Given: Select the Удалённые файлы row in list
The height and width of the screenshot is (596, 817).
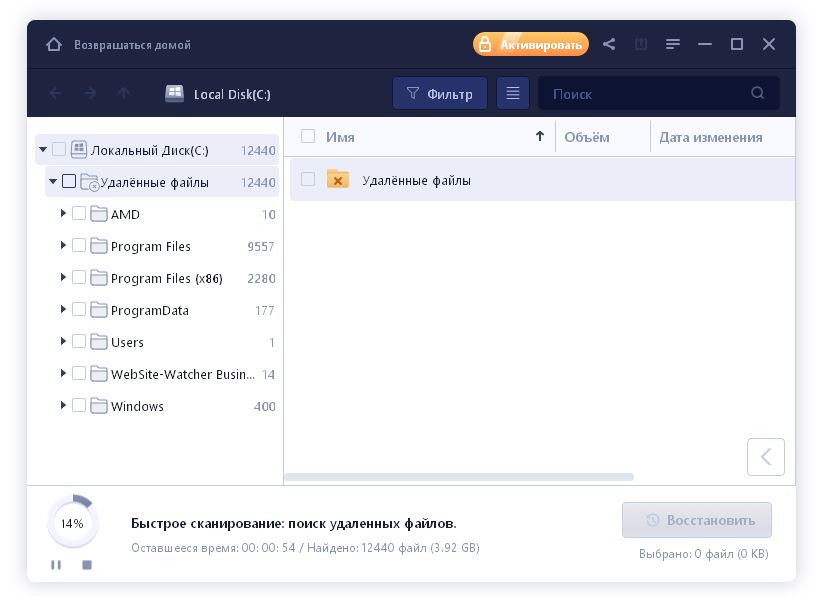Looking at the screenshot, I should pyautogui.click(x=542, y=180).
